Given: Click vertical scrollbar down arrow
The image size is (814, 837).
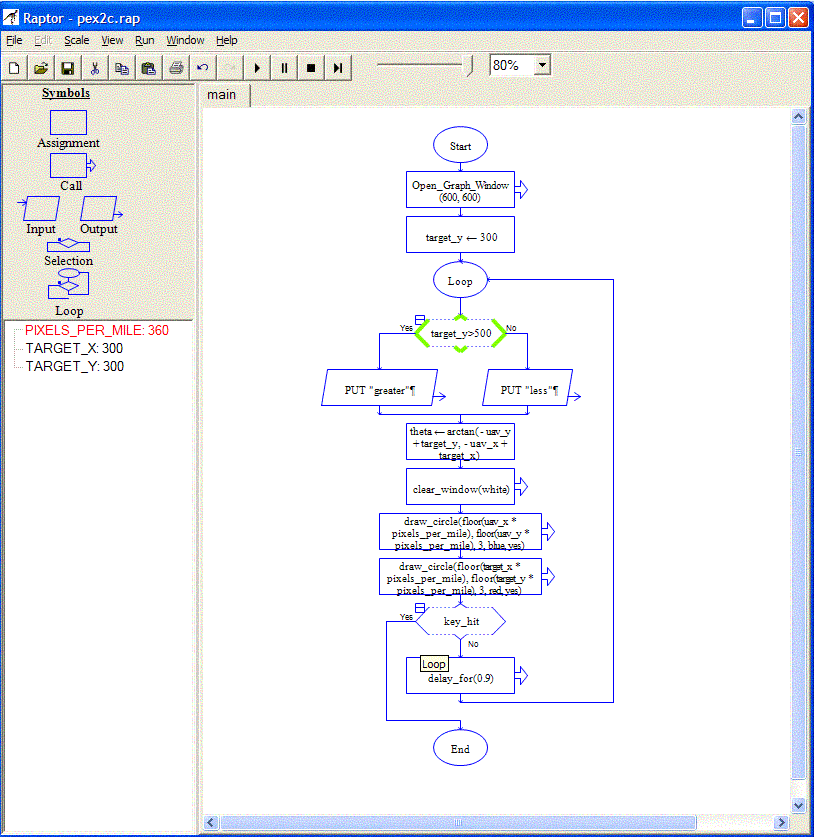Looking at the screenshot, I should coord(799,805).
